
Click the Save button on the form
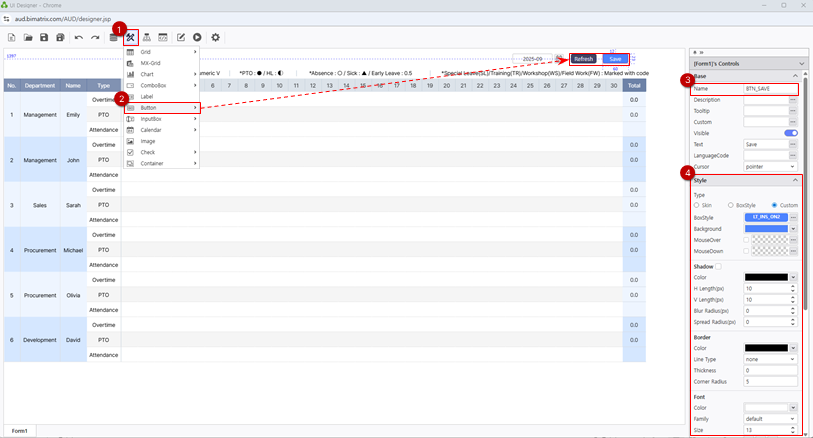[x=615, y=59]
